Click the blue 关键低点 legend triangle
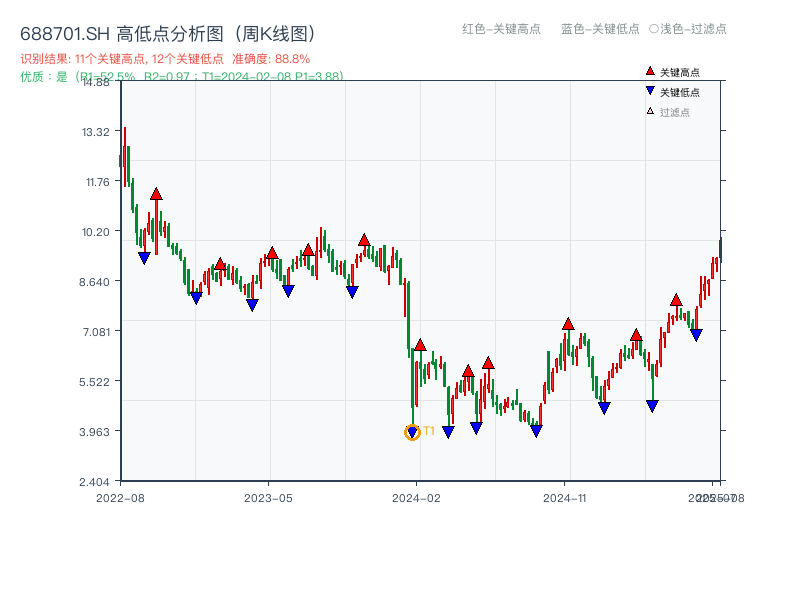This screenshot has height=600, width=800. coord(650,92)
